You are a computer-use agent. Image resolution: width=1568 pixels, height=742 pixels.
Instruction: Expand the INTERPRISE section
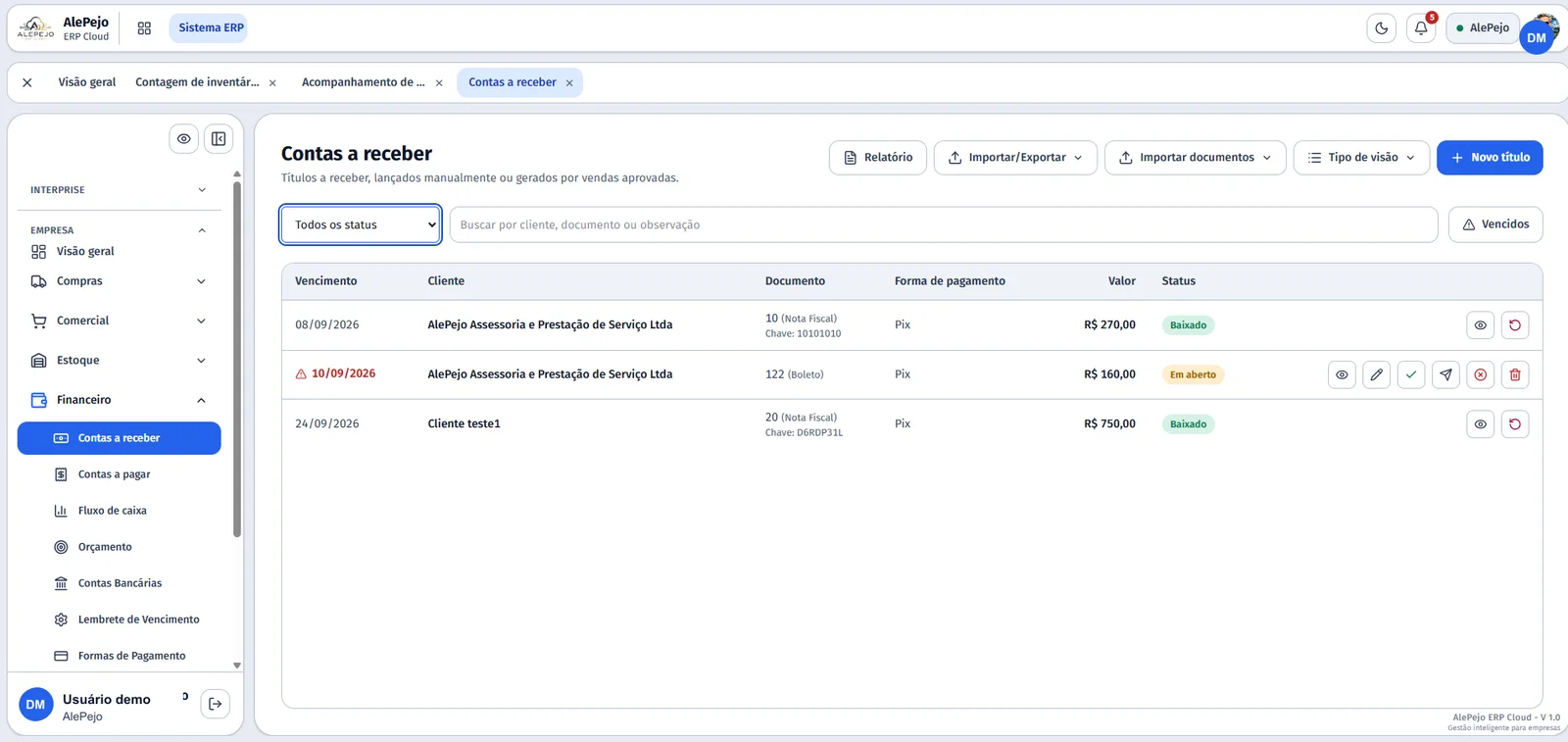119,190
